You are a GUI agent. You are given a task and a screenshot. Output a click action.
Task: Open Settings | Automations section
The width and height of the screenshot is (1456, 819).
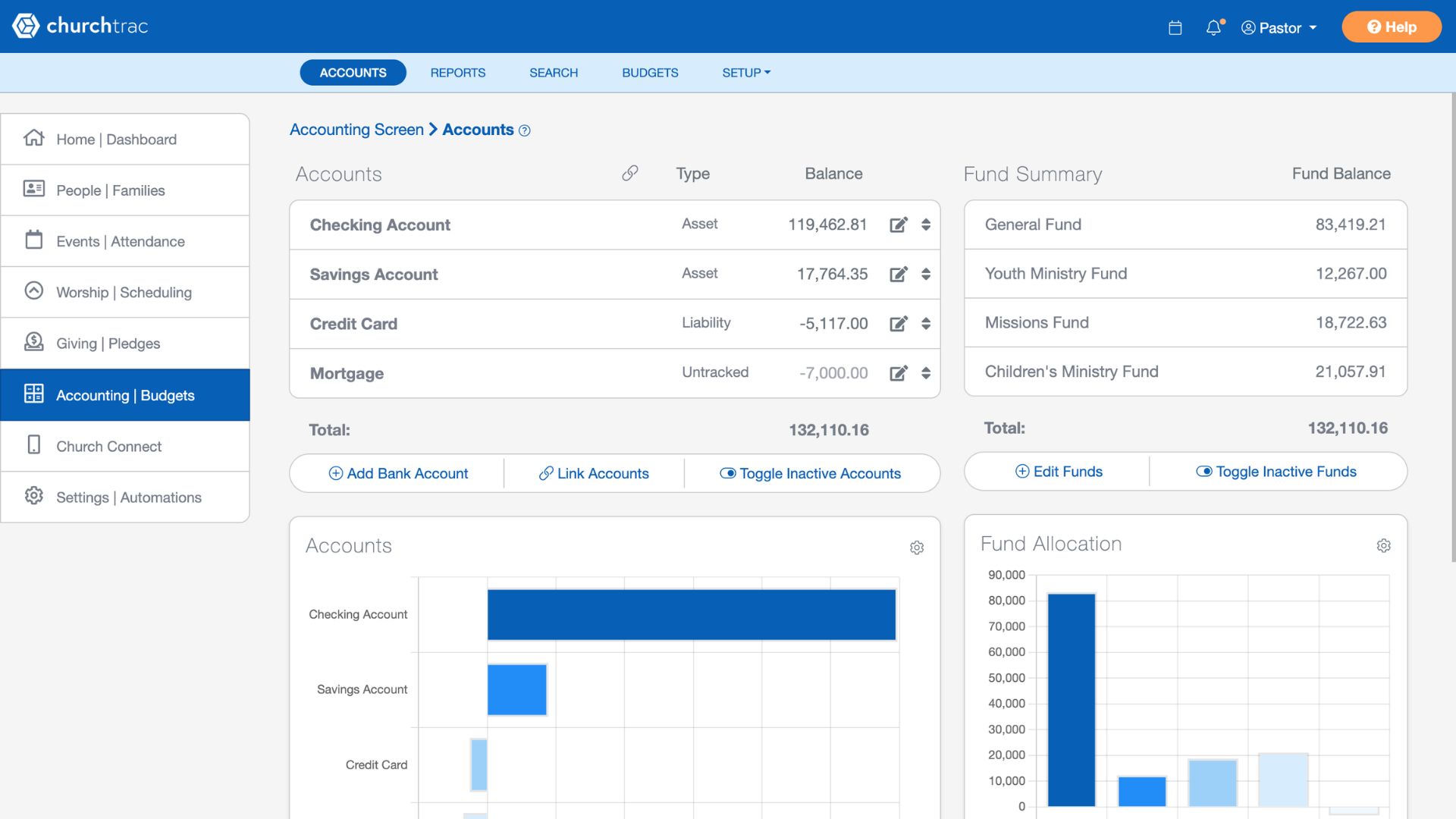coord(125,497)
